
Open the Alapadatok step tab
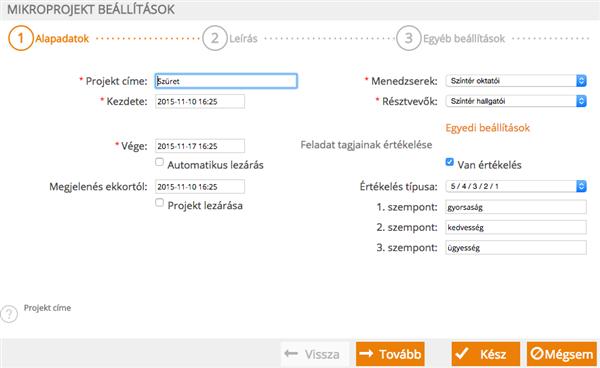tap(62, 39)
